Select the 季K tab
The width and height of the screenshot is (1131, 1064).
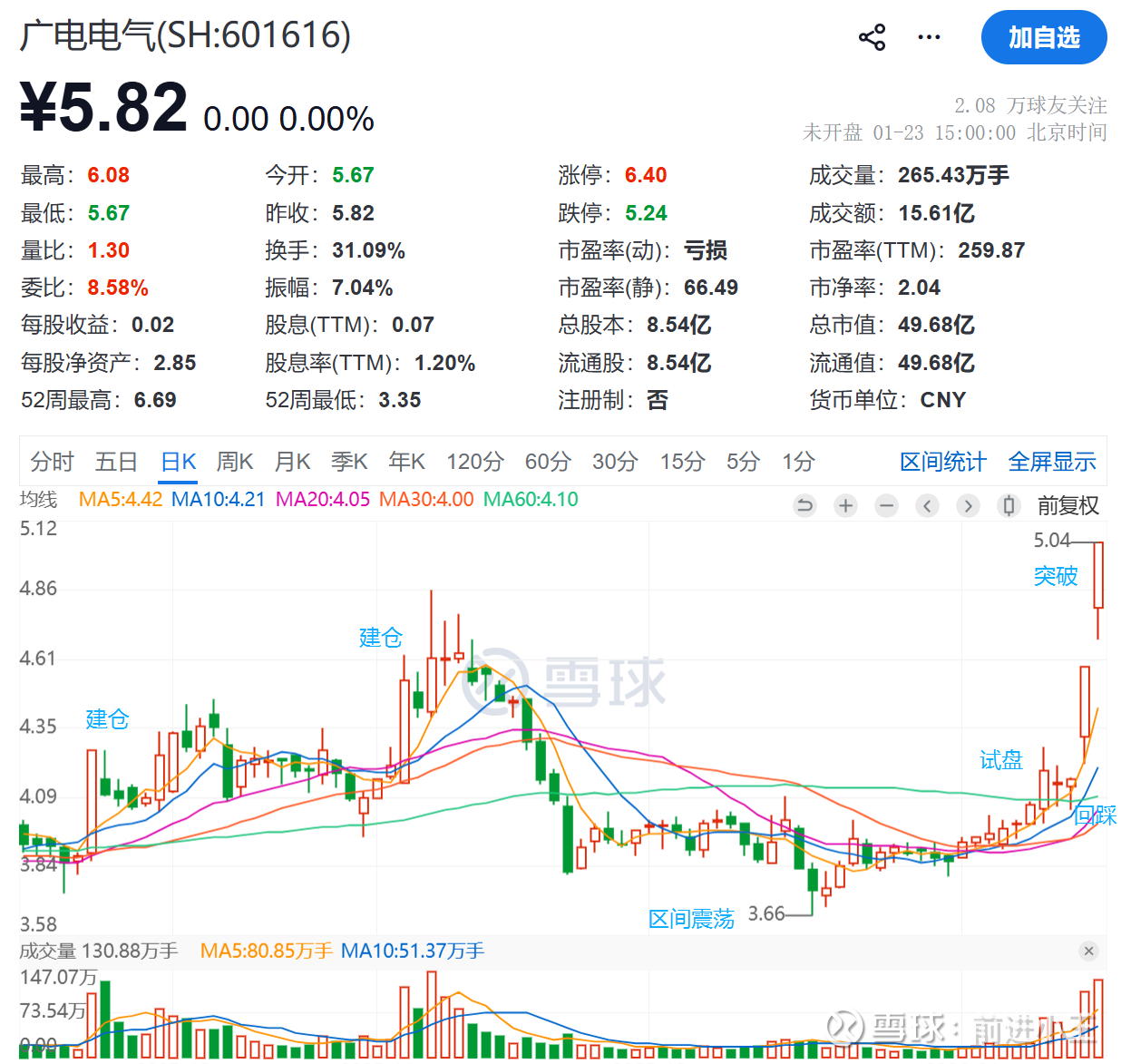point(349,462)
